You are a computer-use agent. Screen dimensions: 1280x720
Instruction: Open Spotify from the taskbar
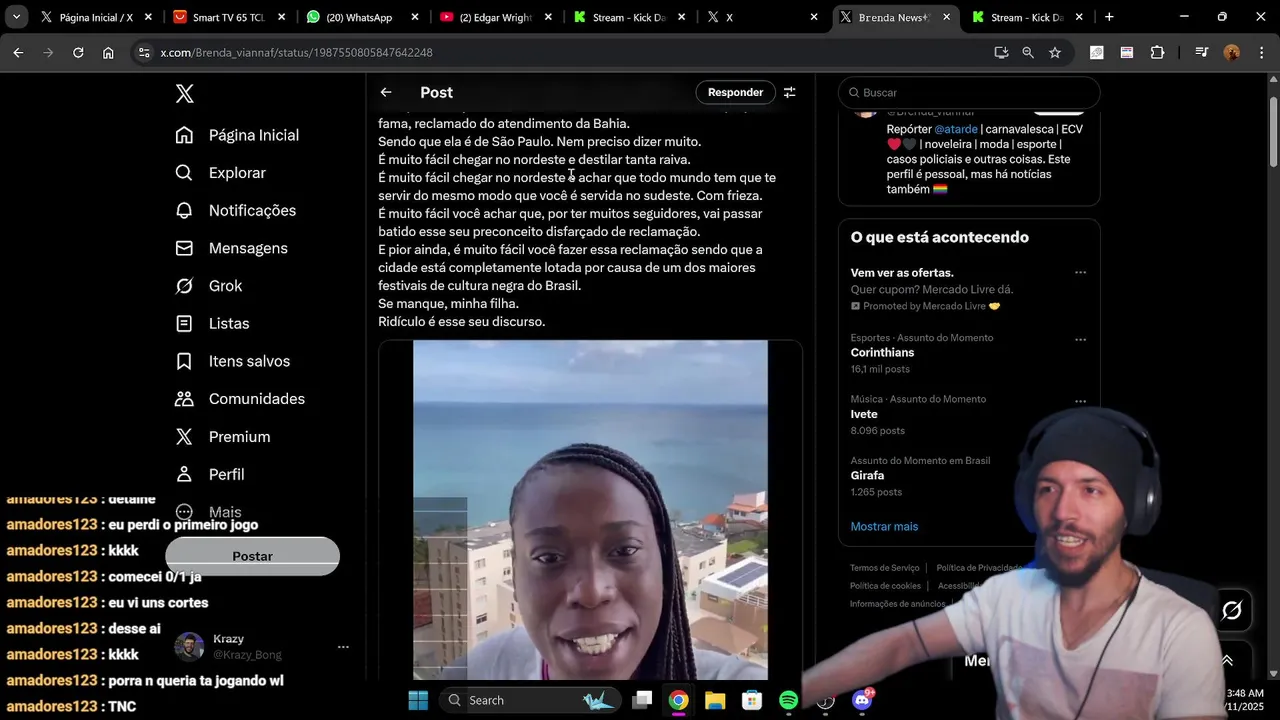[788, 700]
